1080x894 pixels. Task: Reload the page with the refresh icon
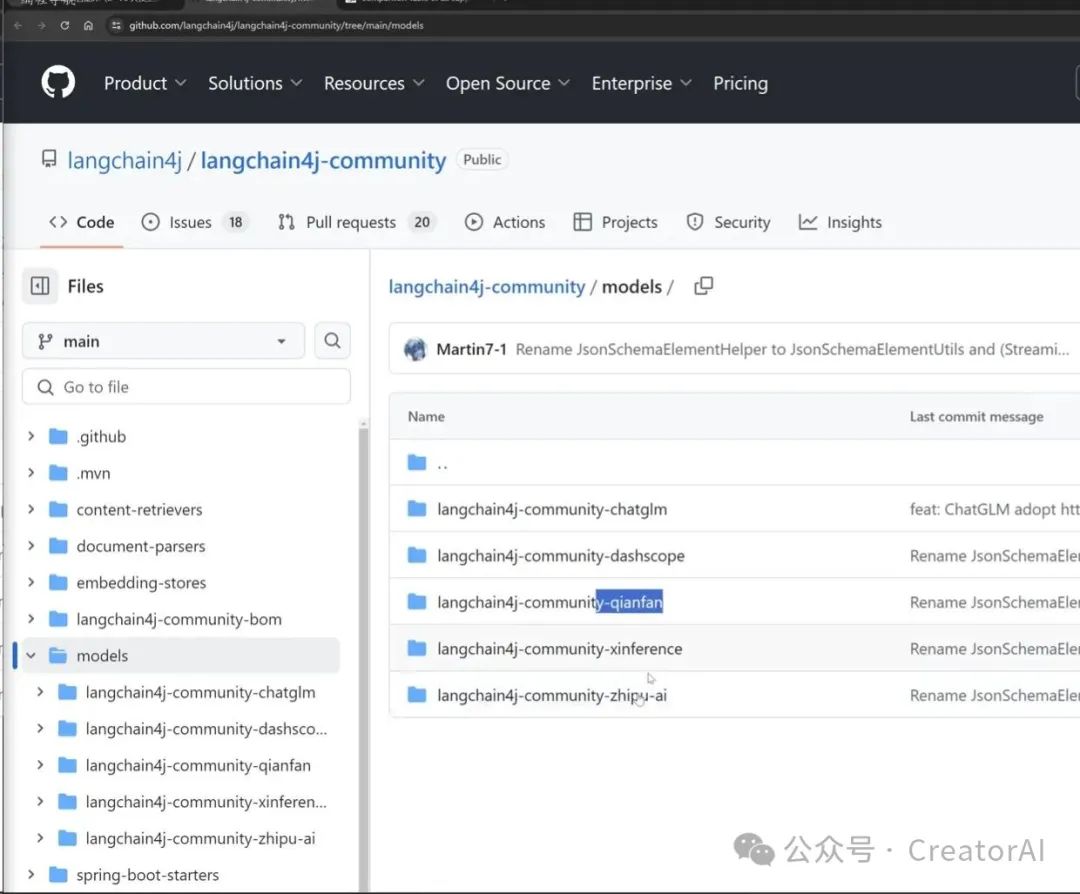(65, 25)
